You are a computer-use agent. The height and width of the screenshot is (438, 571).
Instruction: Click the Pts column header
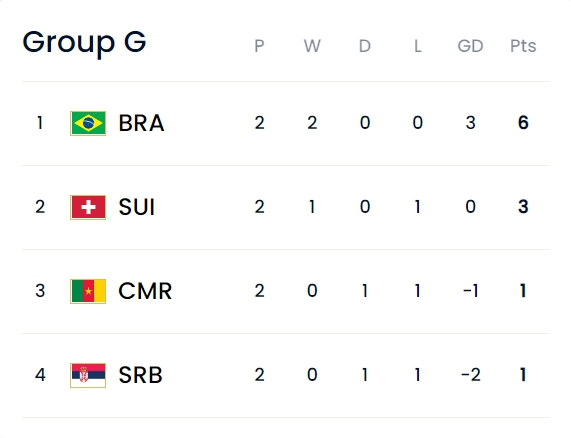tap(523, 46)
